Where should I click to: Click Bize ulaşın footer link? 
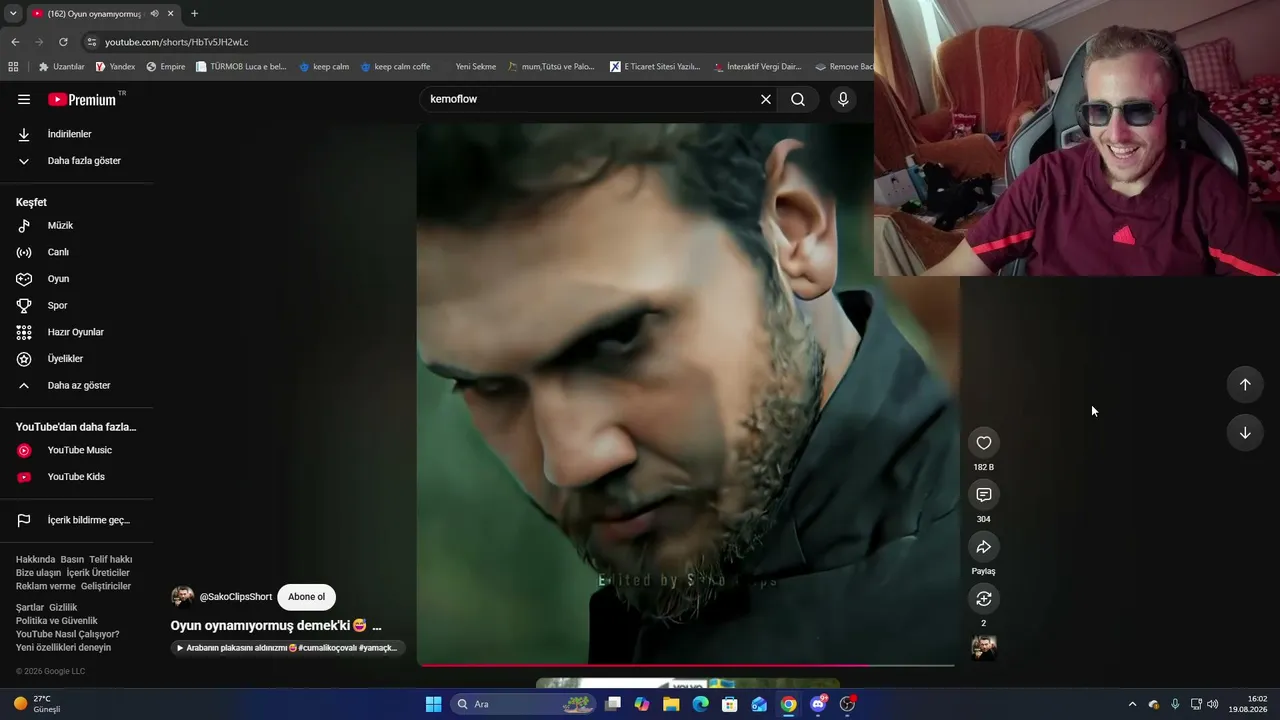pos(38,573)
